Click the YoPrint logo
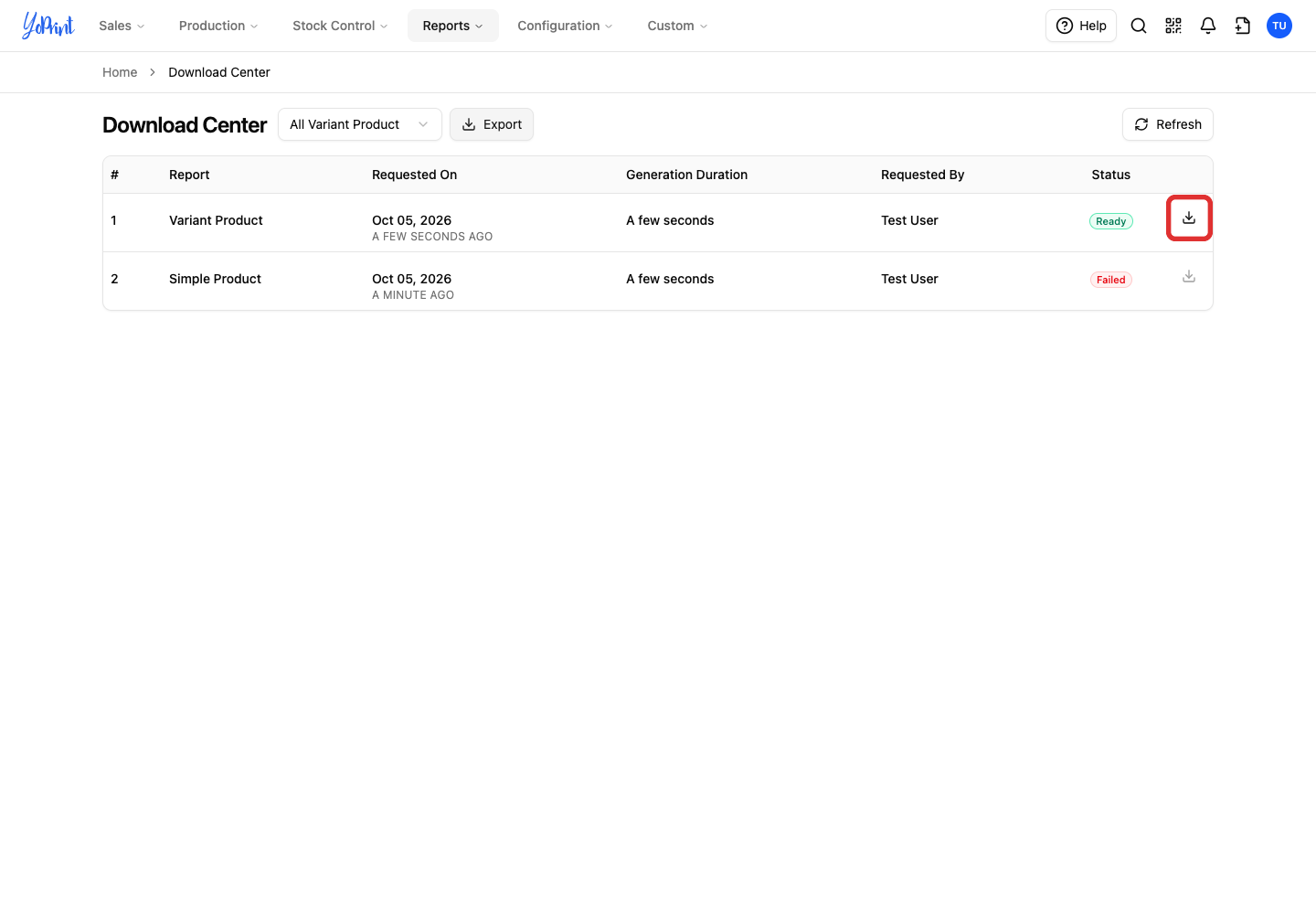1316x914 pixels. 48,26
